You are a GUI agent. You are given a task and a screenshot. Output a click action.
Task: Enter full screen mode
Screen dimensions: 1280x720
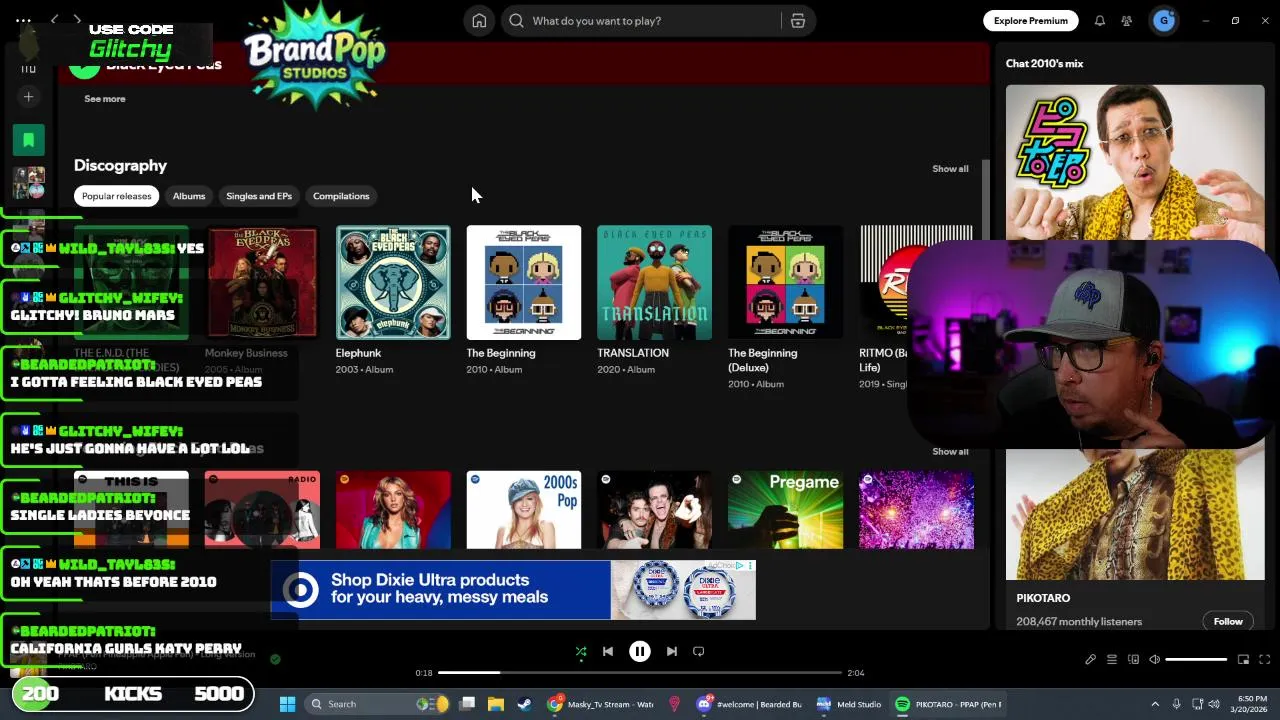coord(1264,659)
